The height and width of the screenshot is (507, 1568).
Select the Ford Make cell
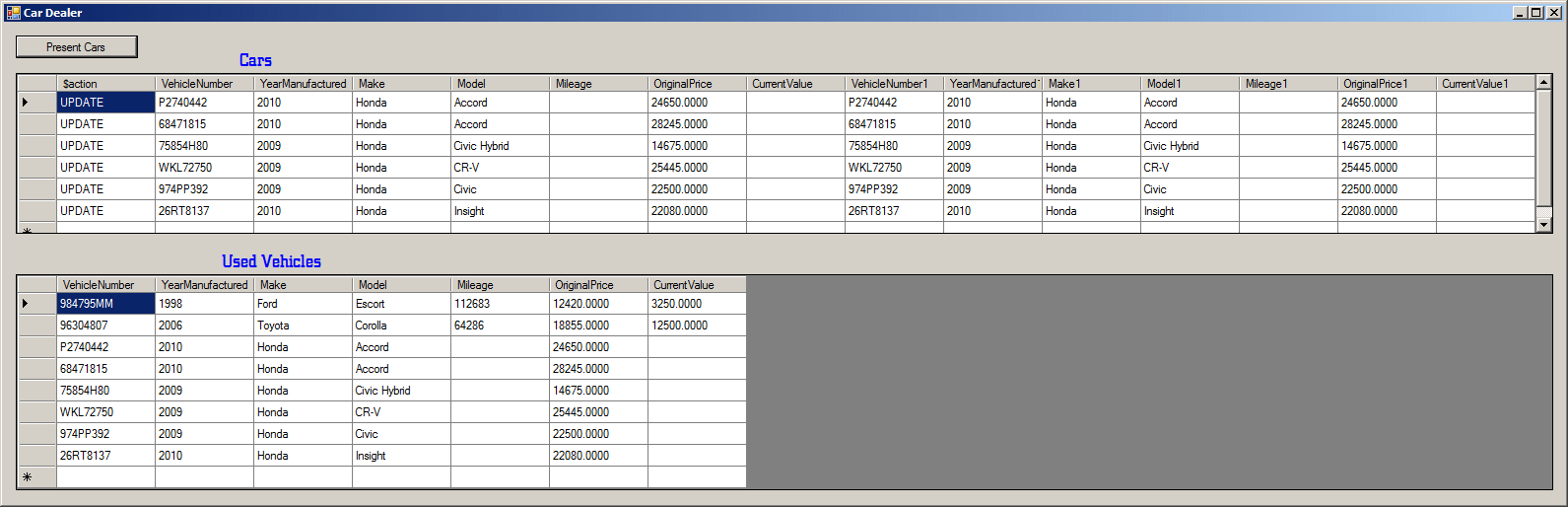303,304
